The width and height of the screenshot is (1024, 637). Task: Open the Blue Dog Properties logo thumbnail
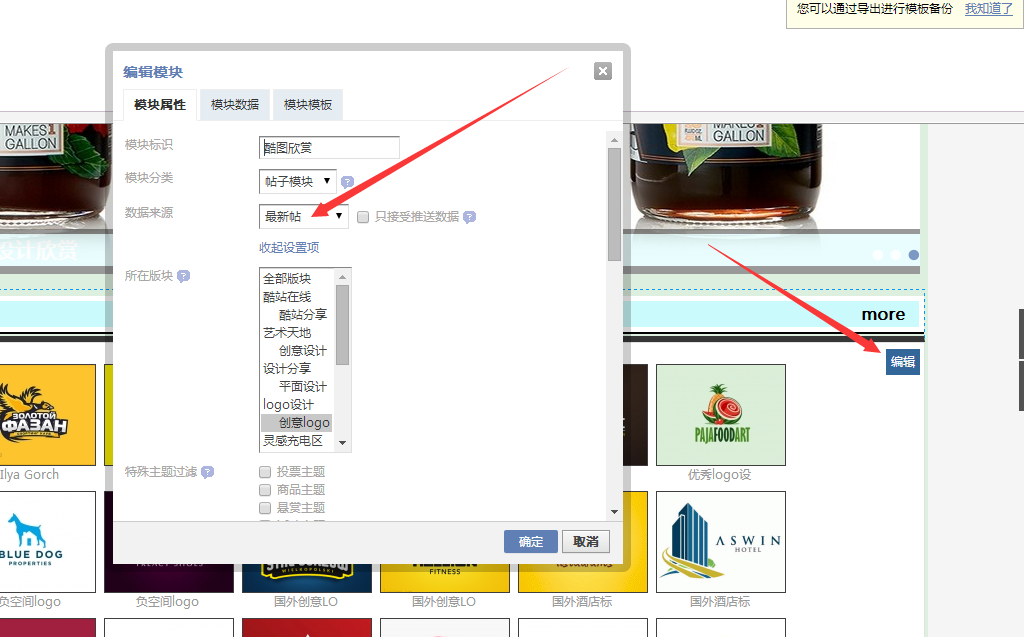click(x=47, y=542)
